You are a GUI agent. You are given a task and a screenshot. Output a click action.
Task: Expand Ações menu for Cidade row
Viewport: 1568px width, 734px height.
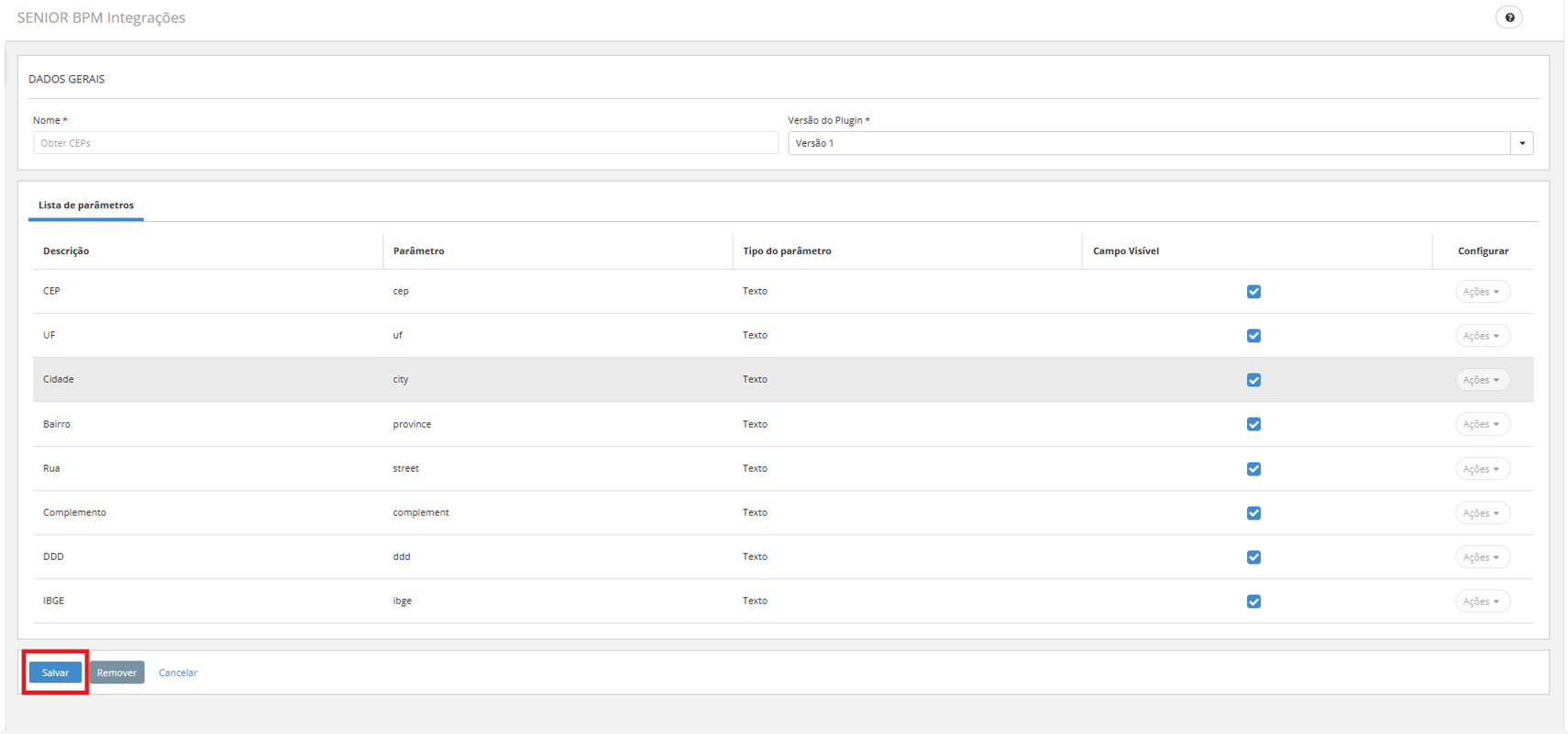[1482, 380]
